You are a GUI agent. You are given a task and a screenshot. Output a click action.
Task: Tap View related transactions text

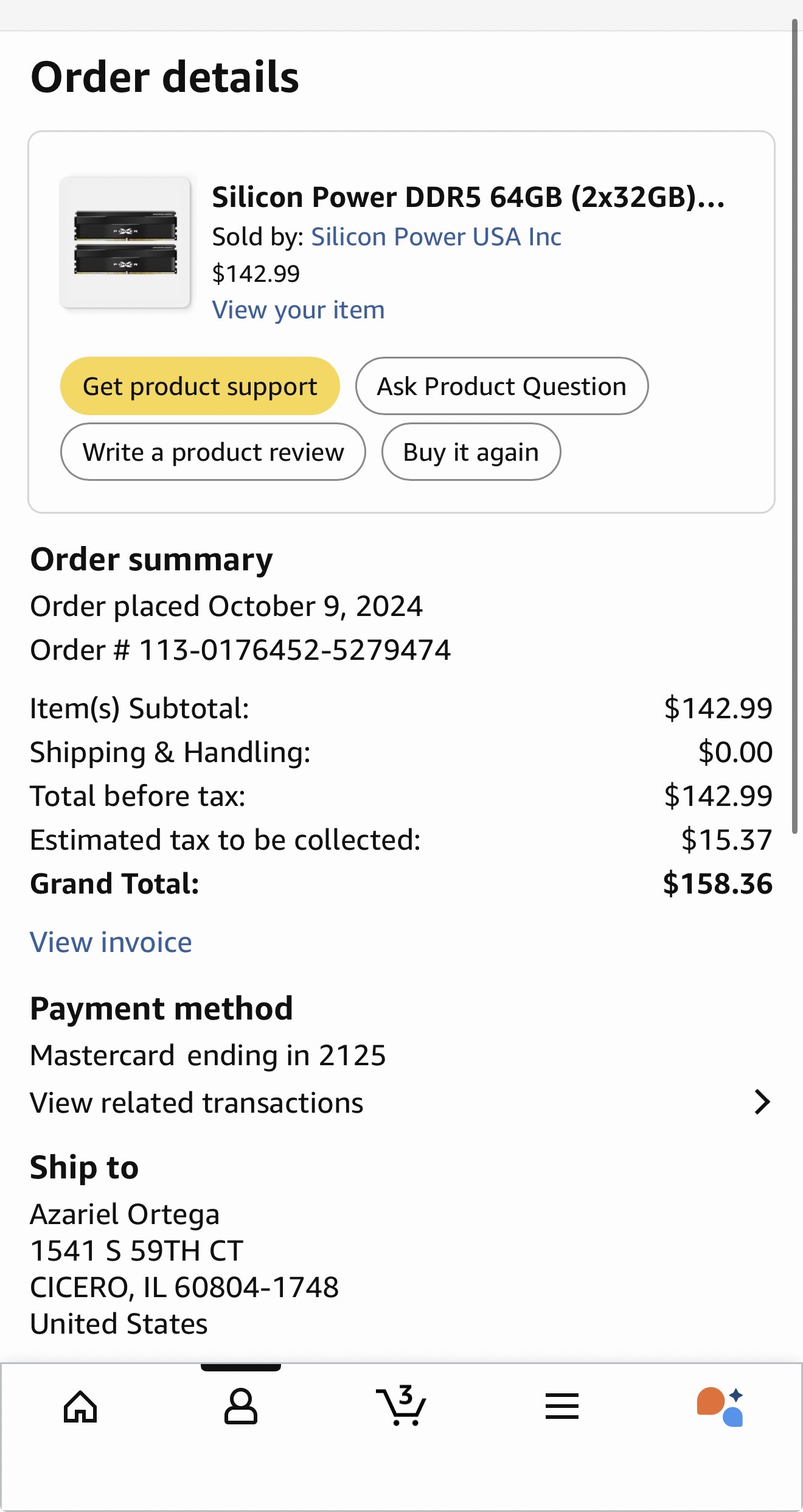pos(196,1103)
